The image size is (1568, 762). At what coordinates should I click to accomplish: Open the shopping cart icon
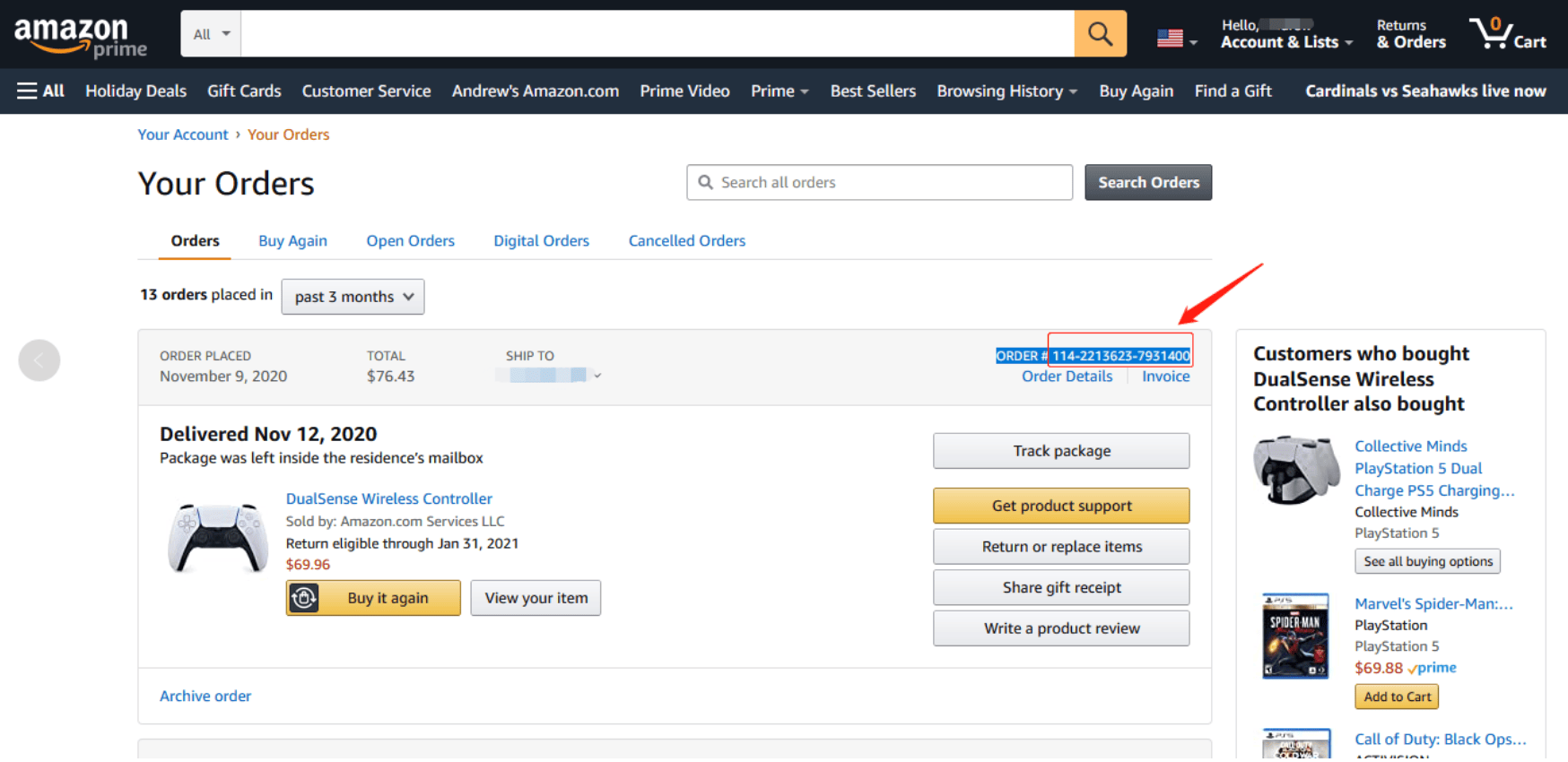click(x=1507, y=34)
